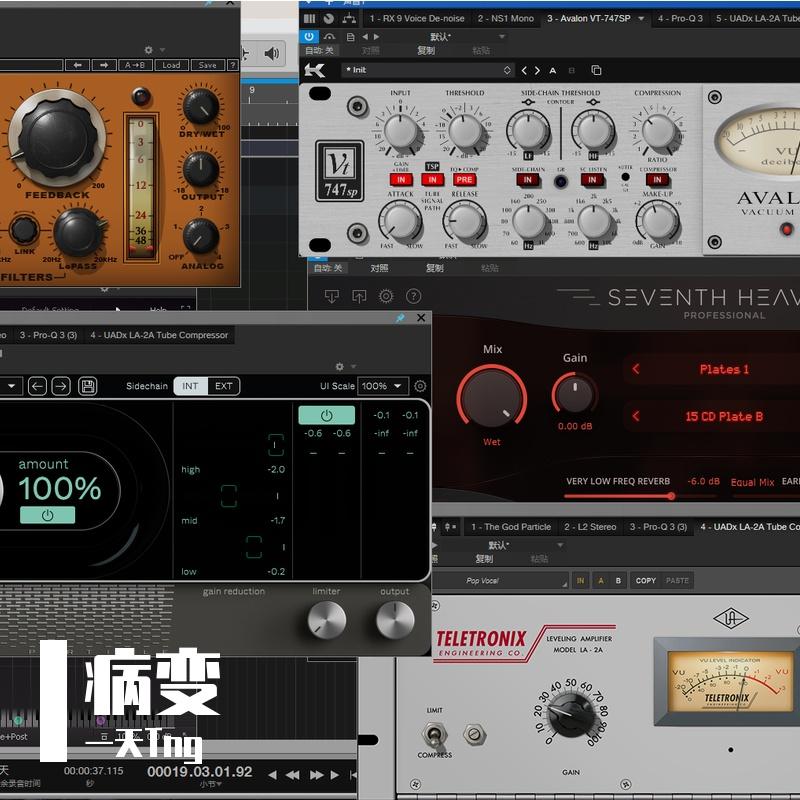Screen dimensions: 800x800
Task: Expand the Pop Vocal preset selector
Action: [515, 580]
